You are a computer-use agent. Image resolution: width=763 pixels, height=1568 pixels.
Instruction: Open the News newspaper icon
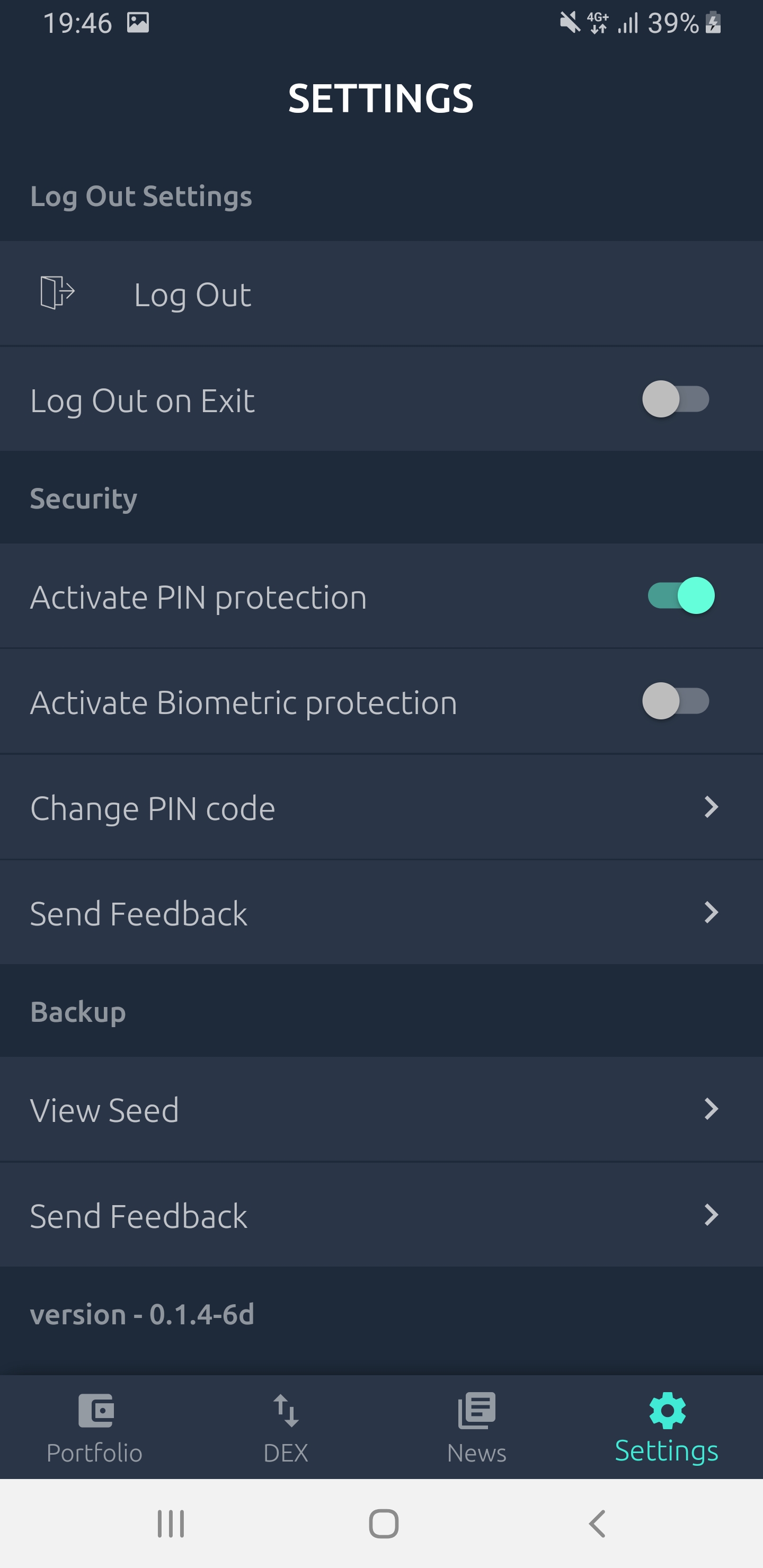pos(477,1410)
